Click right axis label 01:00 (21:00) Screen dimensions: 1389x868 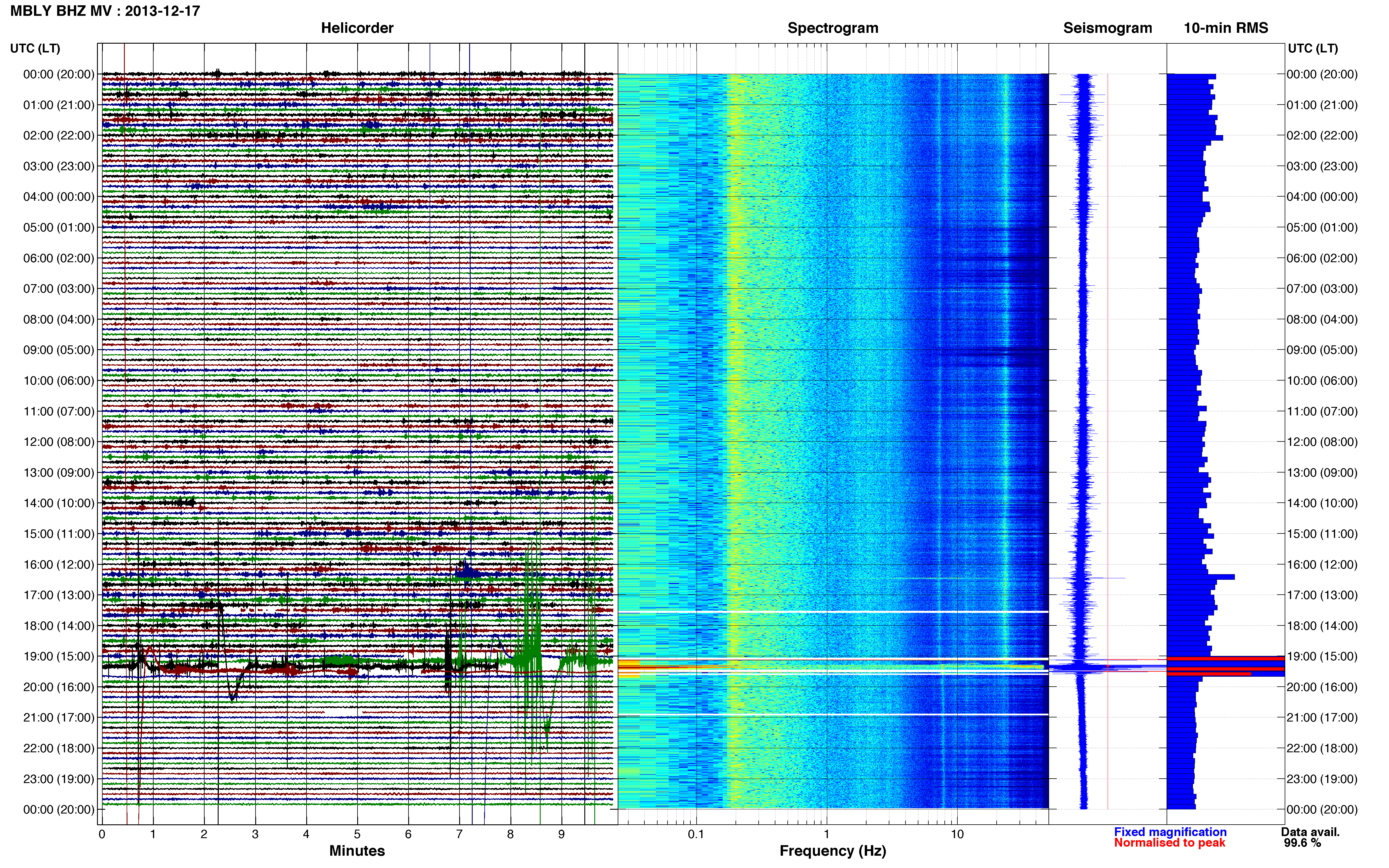click(1322, 105)
